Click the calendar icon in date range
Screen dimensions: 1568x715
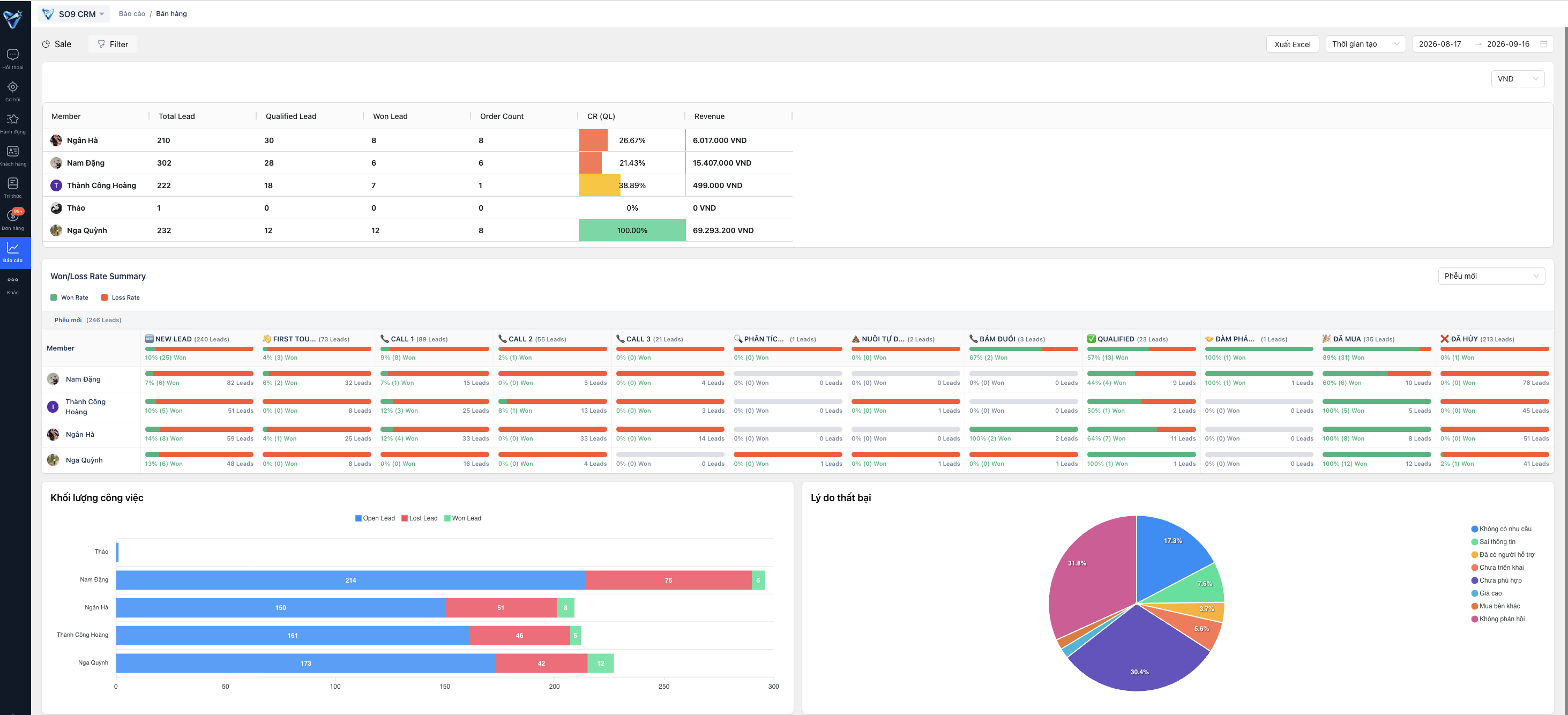1544,44
